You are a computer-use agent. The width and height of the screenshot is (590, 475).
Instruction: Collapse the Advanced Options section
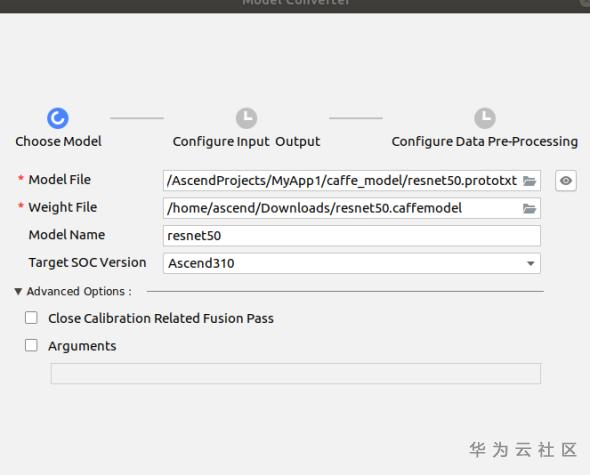click(18, 291)
